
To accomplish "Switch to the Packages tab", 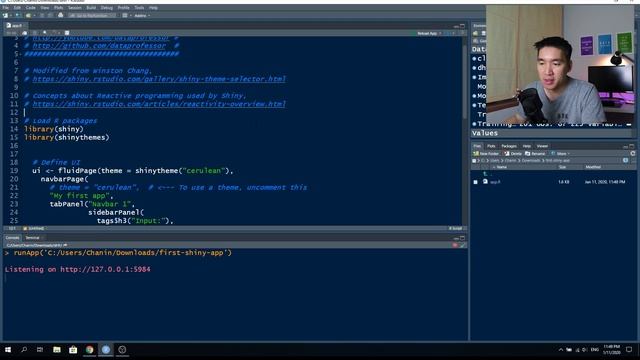I will click(x=509, y=146).
